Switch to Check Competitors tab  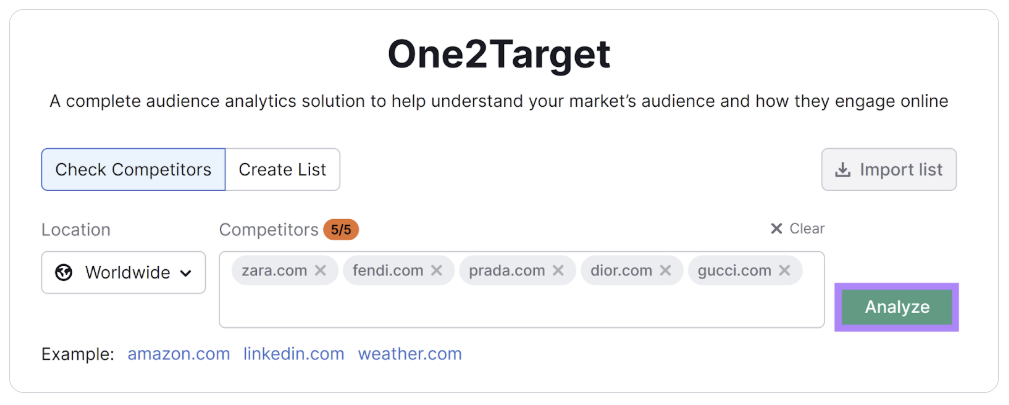133,169
